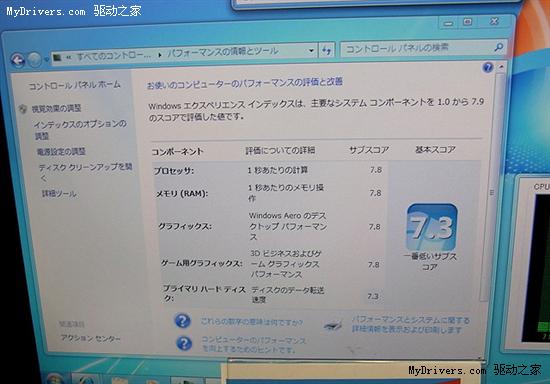
Task: Click the Back navigation arrow
Action: click(x=17, y=60)
